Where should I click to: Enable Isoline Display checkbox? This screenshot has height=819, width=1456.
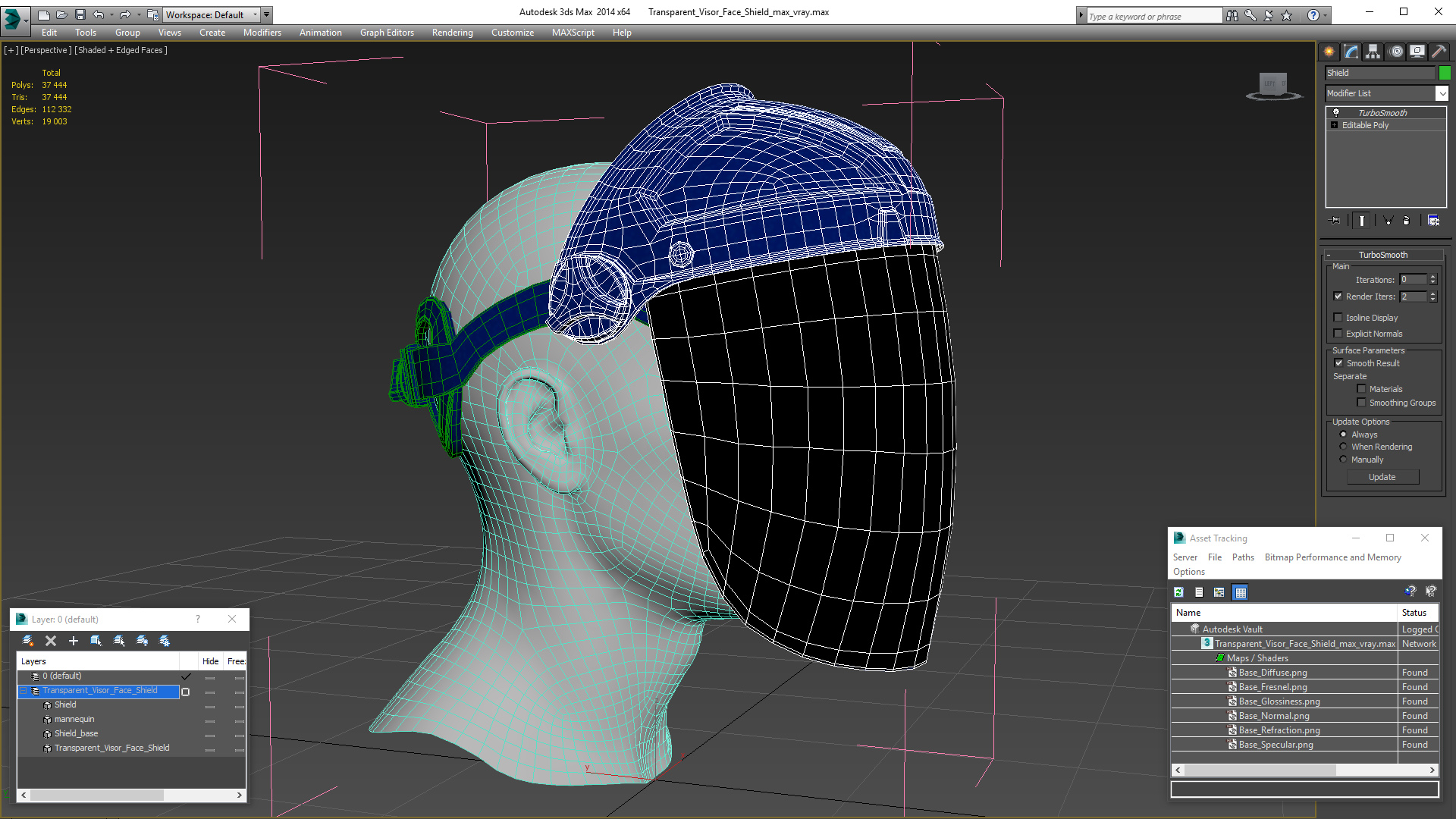pyautogui.click(x=1338, y=318)
